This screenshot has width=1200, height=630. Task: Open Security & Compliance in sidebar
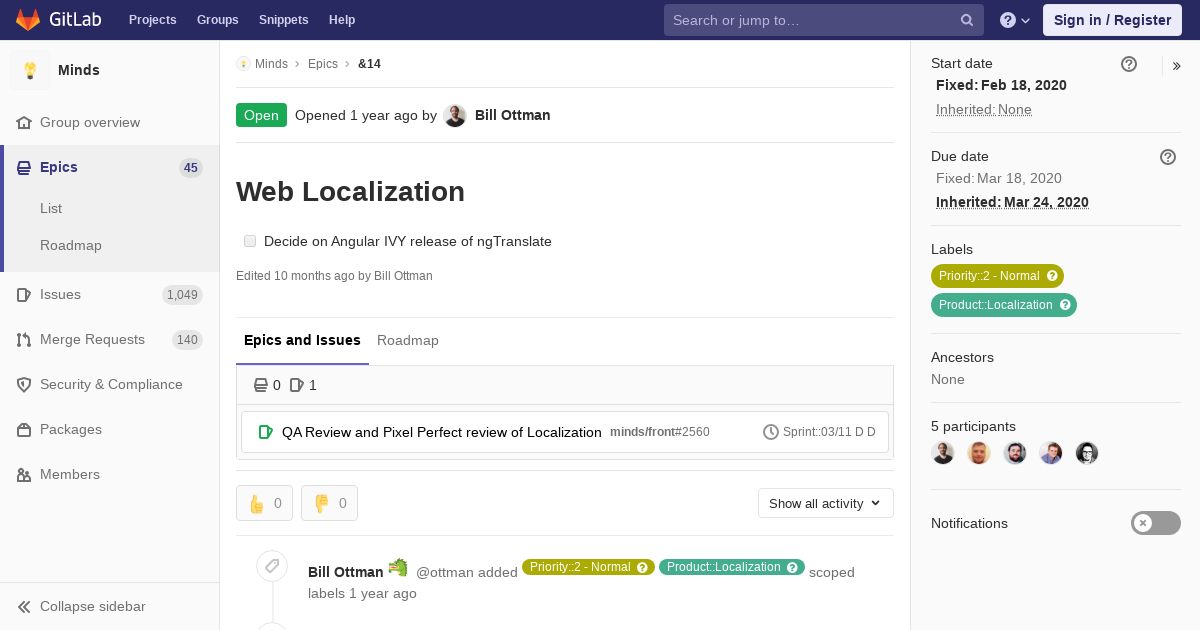click(x=110, y=384)
